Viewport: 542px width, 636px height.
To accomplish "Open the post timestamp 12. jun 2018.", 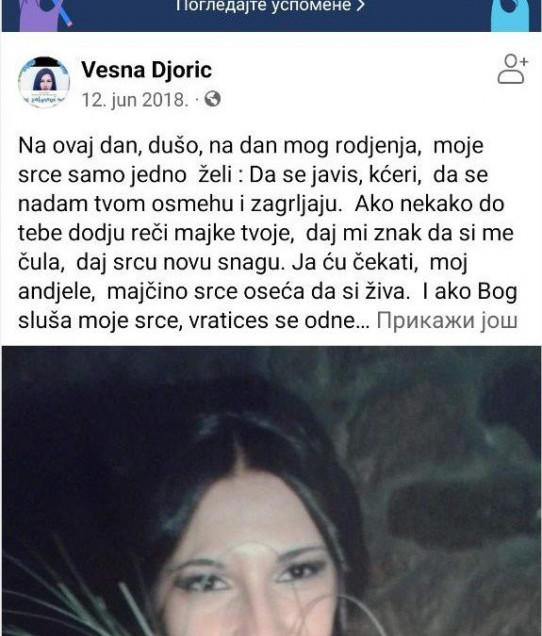I will 135,100.
